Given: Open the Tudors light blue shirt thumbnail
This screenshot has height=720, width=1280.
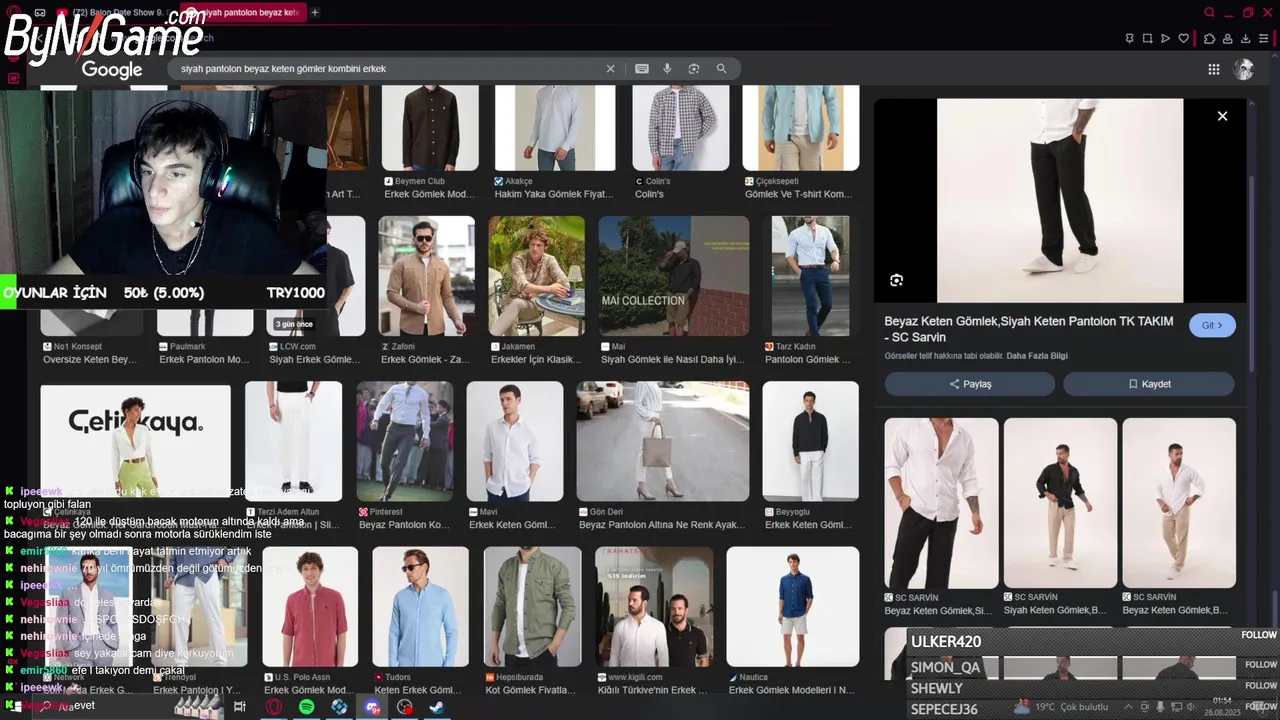Looking at the screenshot, I should 420,606.
